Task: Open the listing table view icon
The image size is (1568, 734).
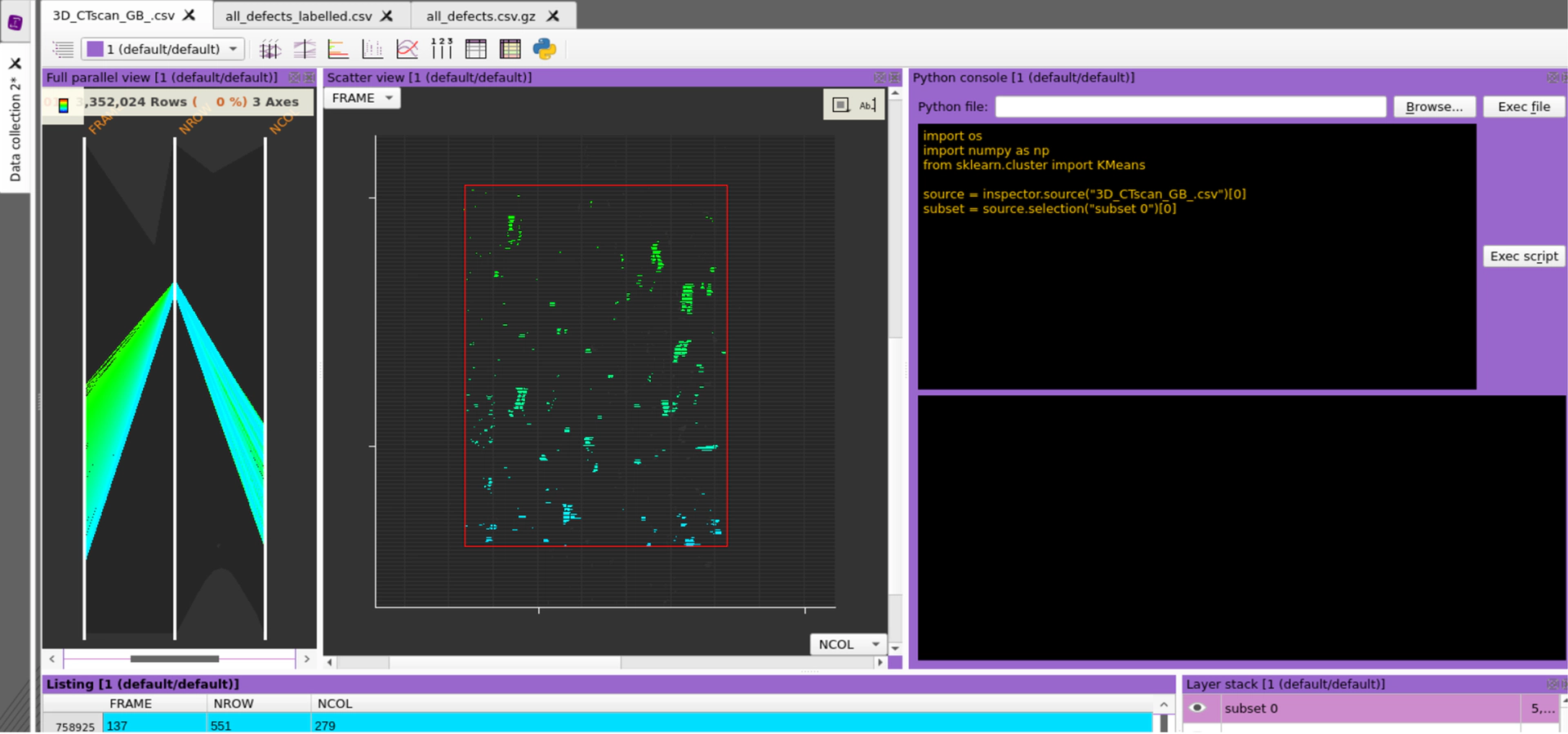Action: [x=475, y=49]
